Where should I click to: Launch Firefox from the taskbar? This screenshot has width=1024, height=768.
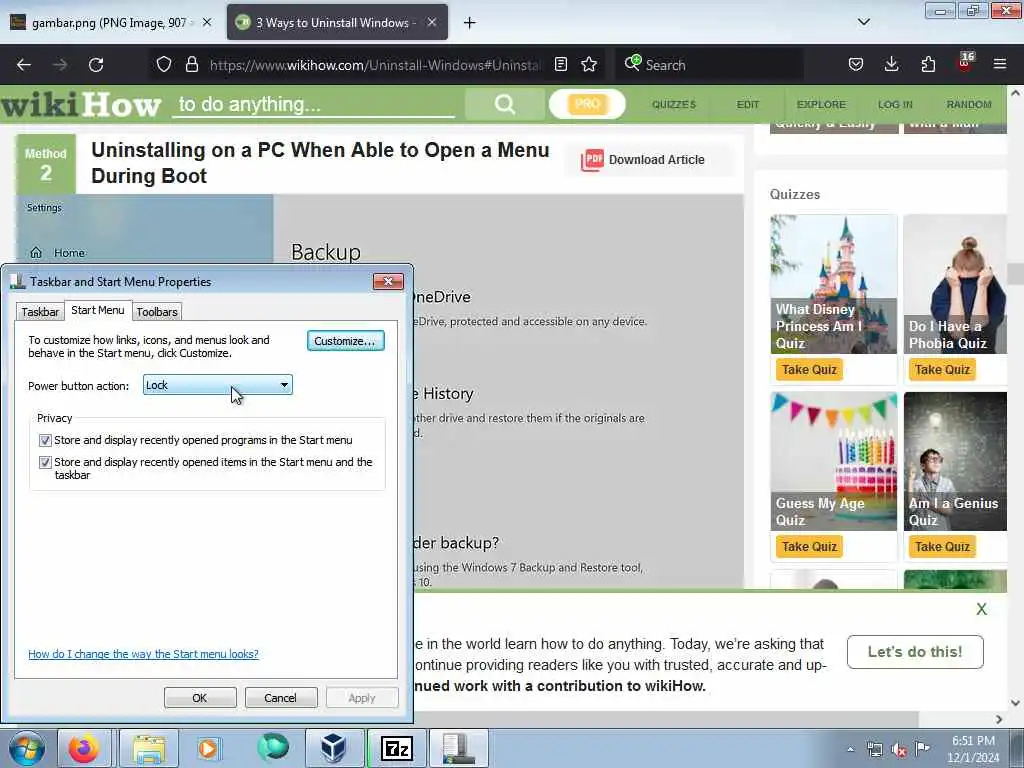(x=84, y=748)
